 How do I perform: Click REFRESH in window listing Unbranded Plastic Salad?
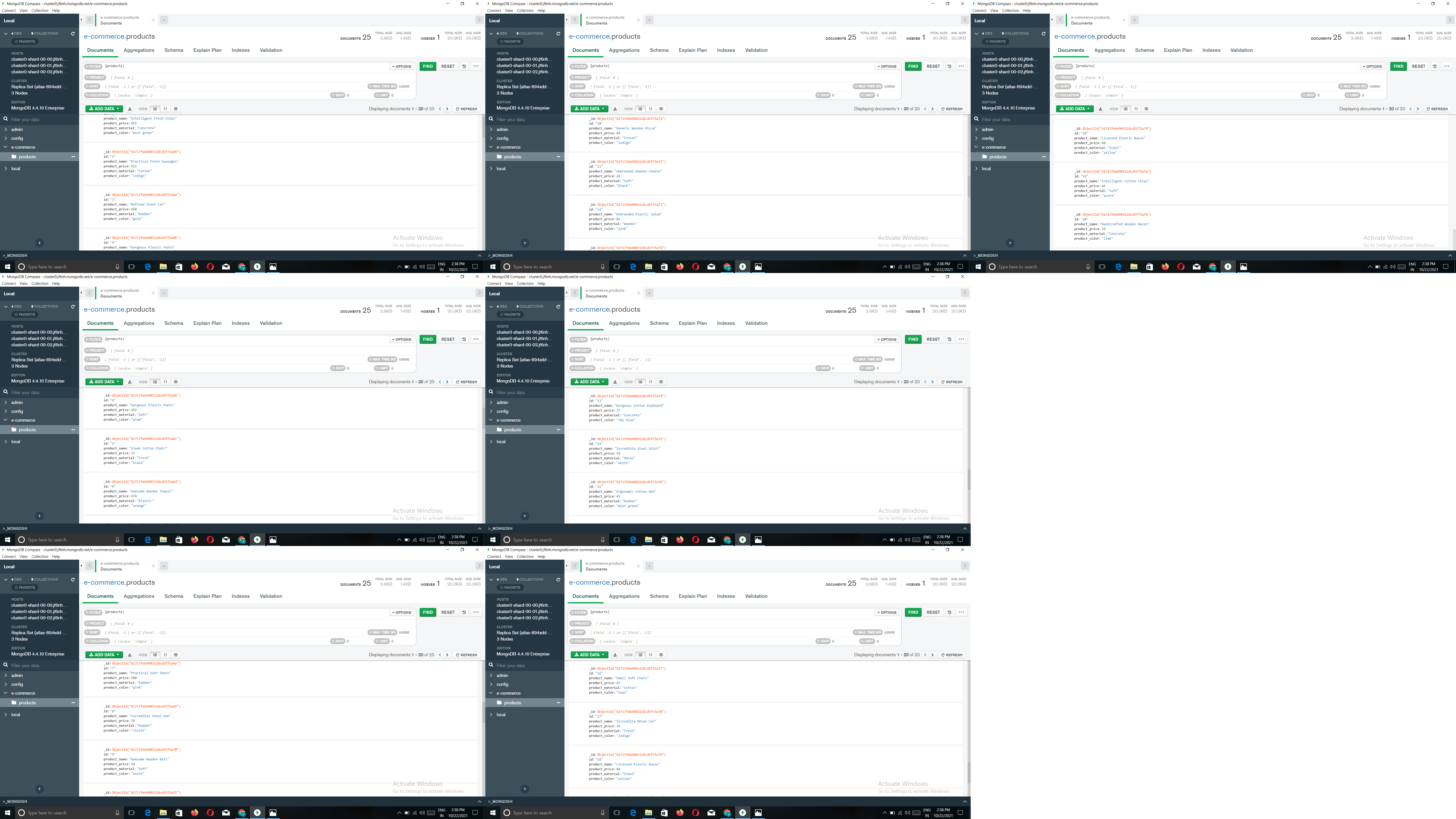[952, 109]
